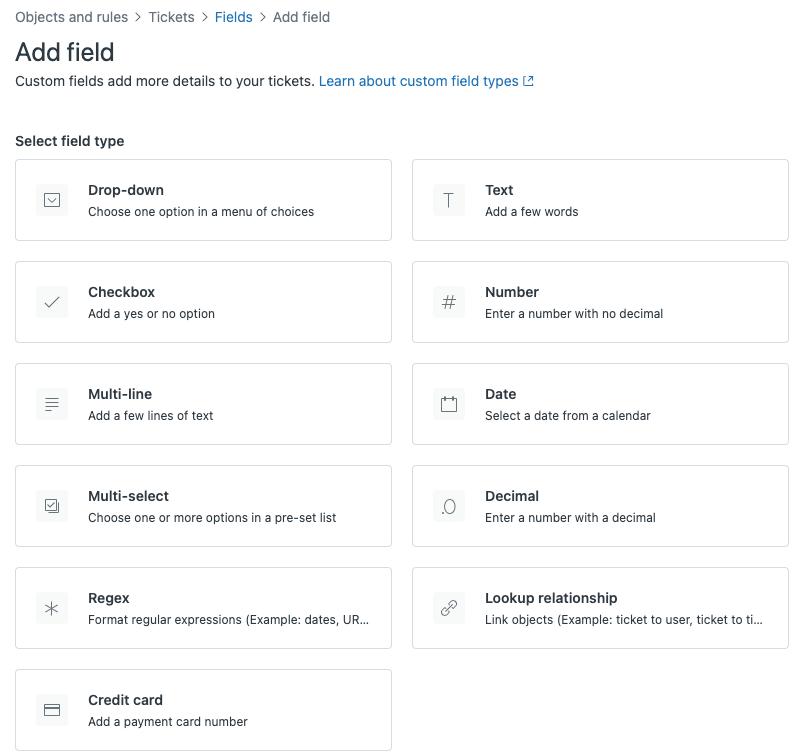The width and height of the screenshot is (800, 755).
Task: Click the Credit card field type title
Action: 126,700
